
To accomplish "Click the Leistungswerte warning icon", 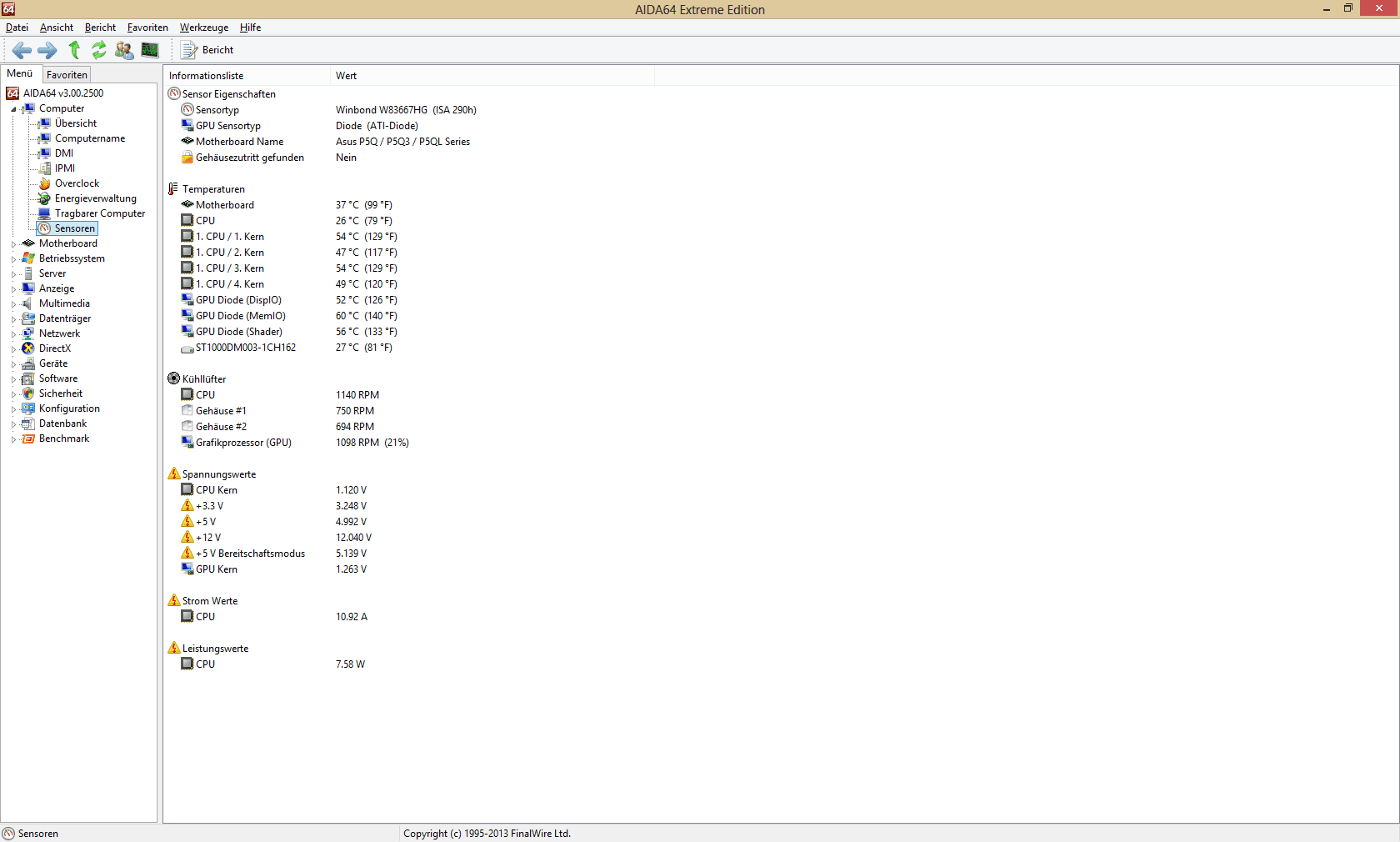I will (174, 649).
